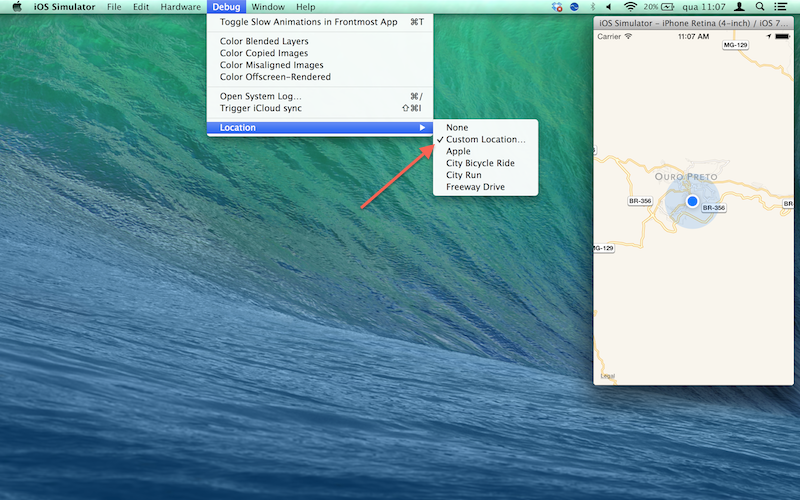Click the Bluetooth icon in menu bar
This screenshot has width=800, height=500.
tap(592, 7)
